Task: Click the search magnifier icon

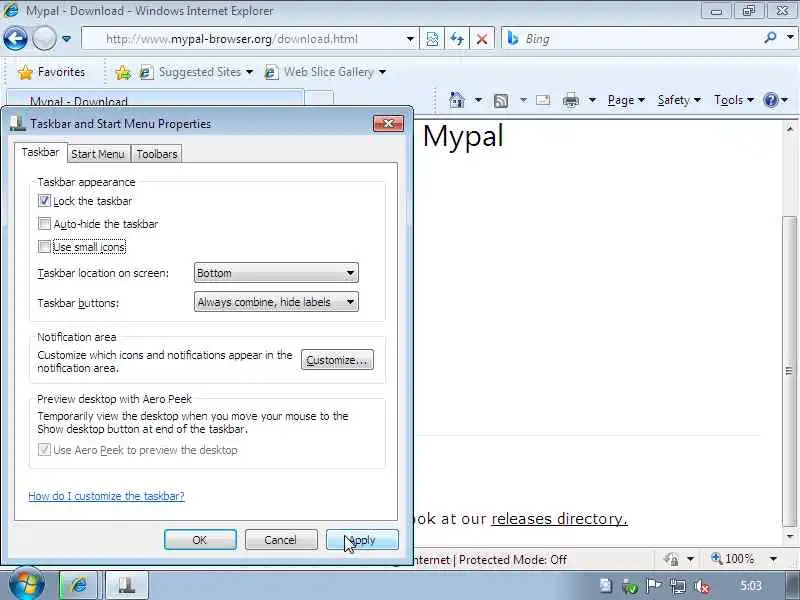Action: [x=770, y=37]
